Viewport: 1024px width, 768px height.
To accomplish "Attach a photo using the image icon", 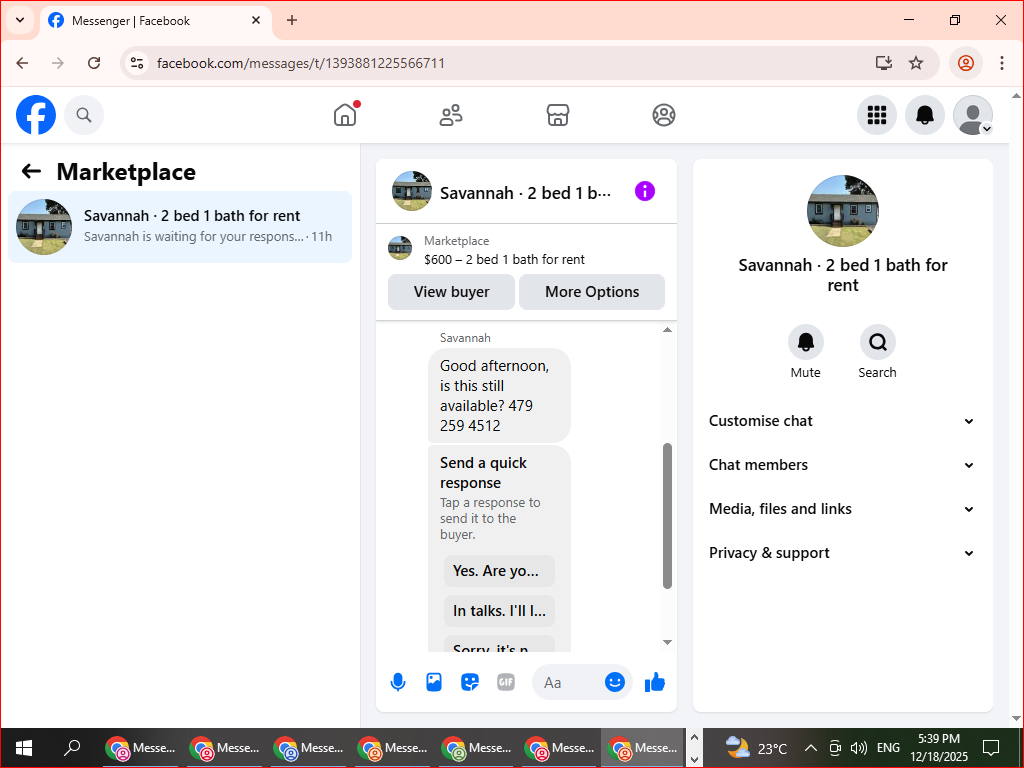I will pyautogui.click(x=434, y=682).
